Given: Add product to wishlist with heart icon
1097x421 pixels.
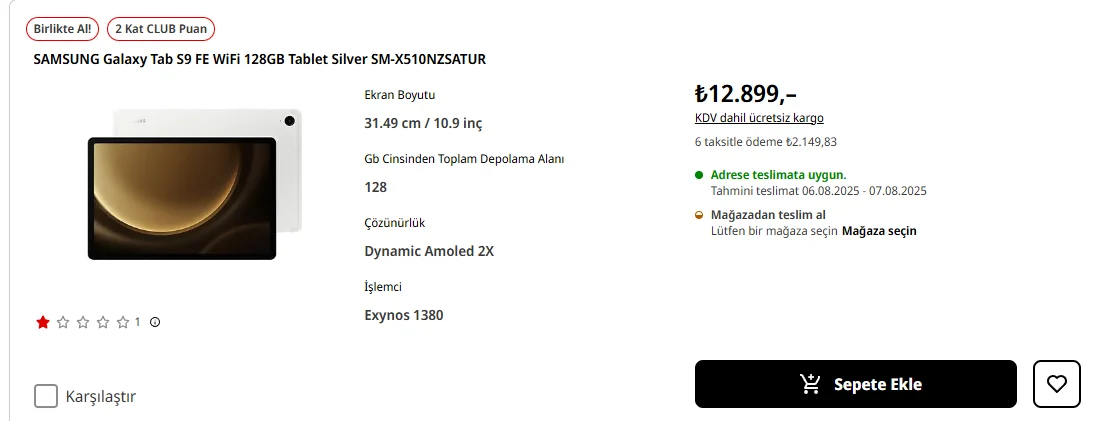Looking at the screenshot, I should [1056, 384].
